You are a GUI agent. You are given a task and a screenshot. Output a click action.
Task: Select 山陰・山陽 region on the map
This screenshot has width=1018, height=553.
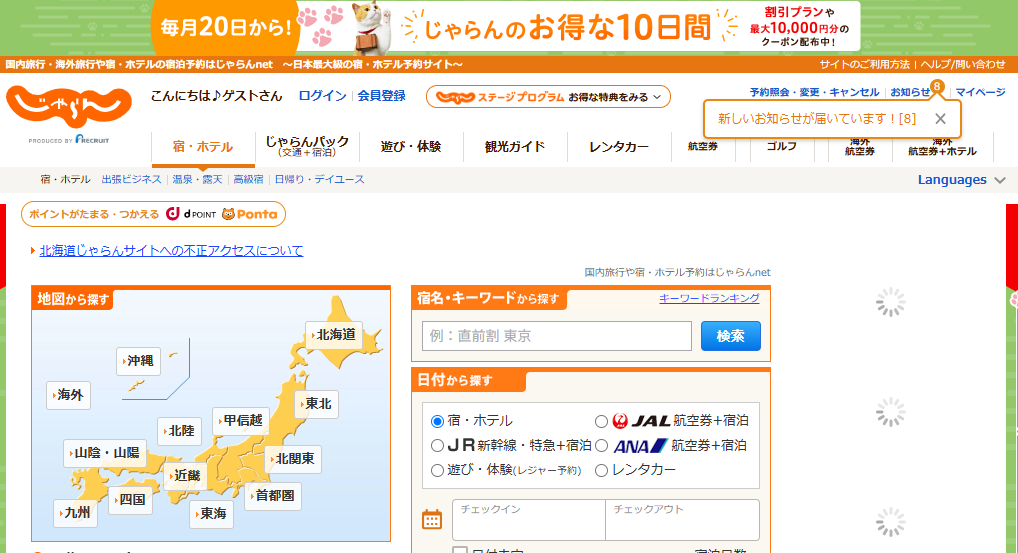pos(105,453)
